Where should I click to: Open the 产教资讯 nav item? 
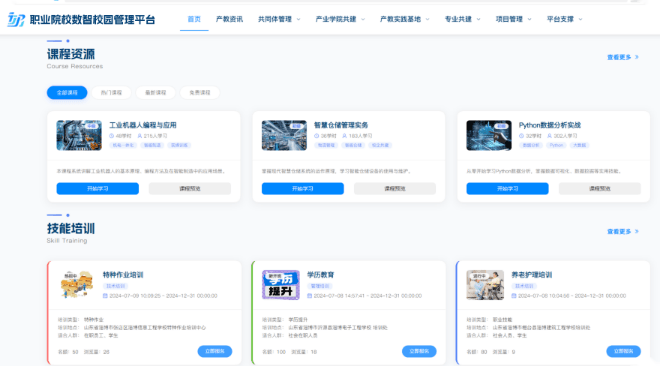coord(229,19)
